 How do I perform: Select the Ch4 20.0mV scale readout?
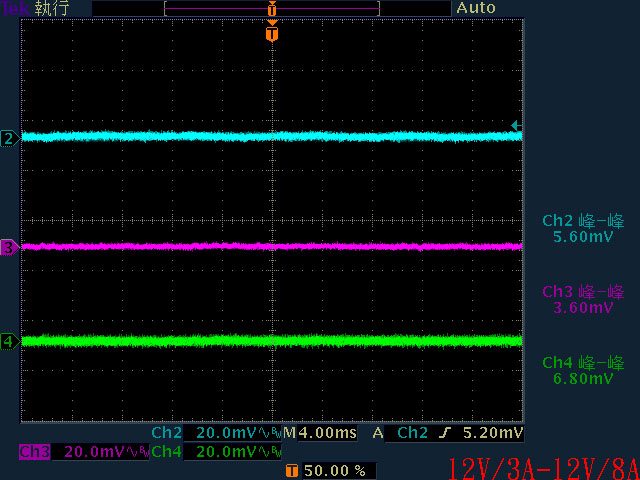215,452
